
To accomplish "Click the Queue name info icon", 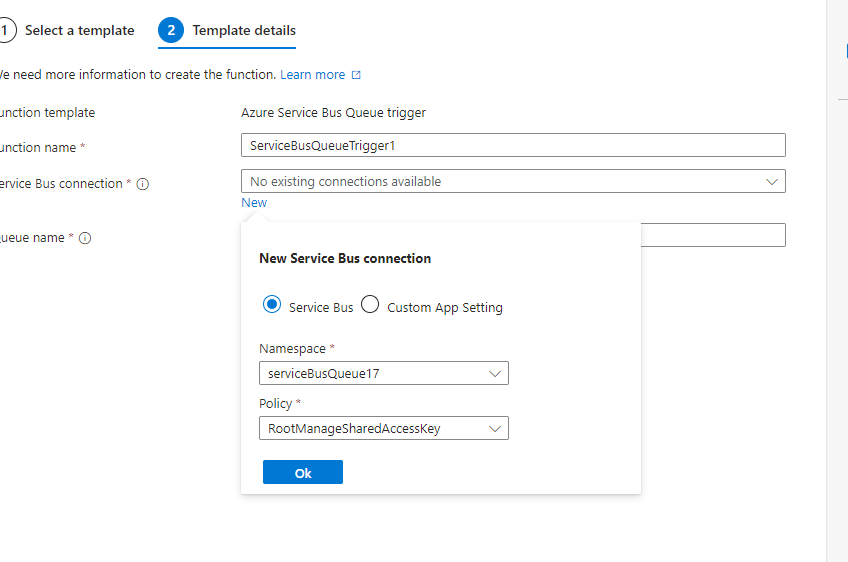I will [85, 238].
